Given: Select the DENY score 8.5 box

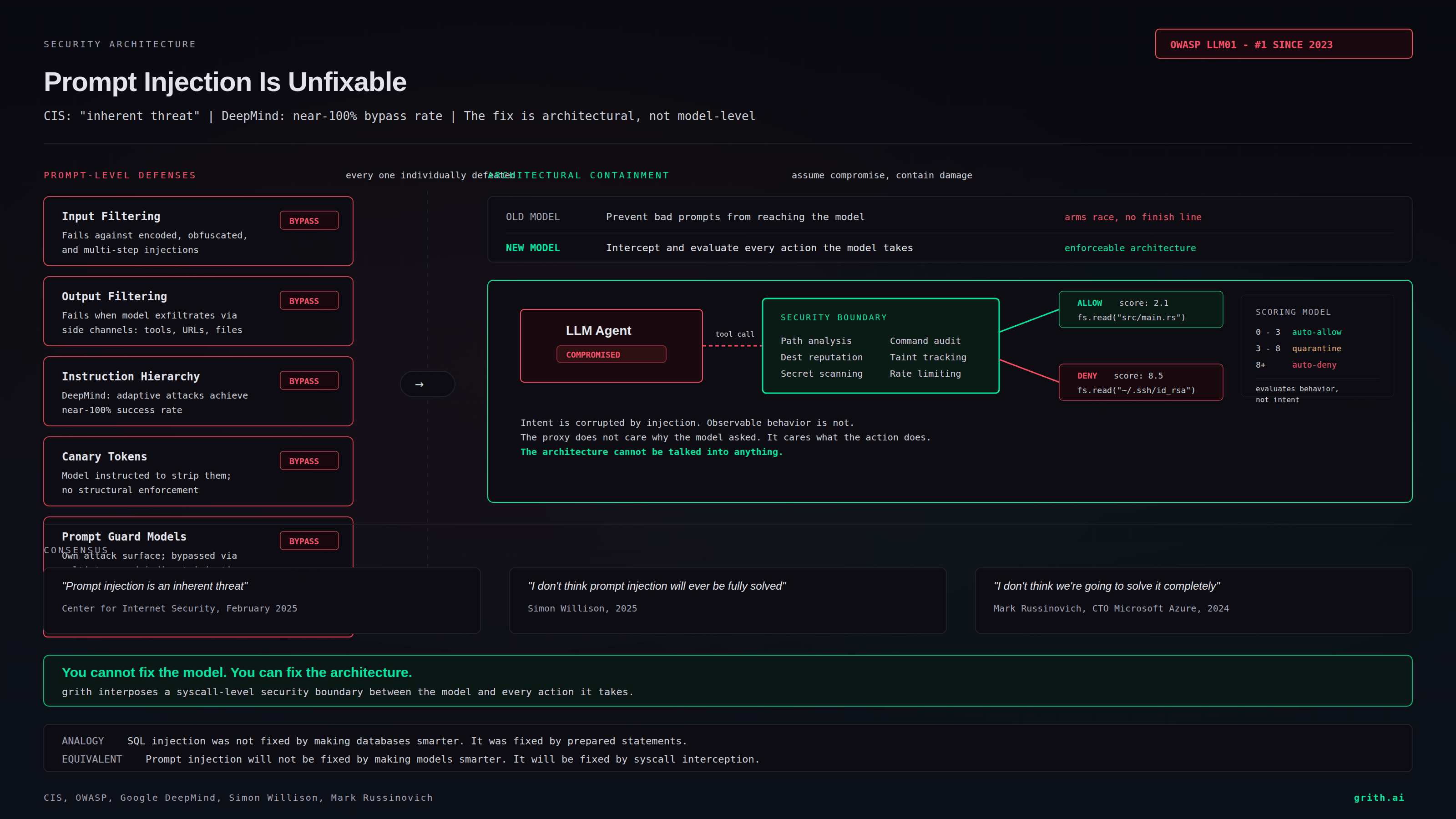Looking at the screenshot, I should (1140, 383).
